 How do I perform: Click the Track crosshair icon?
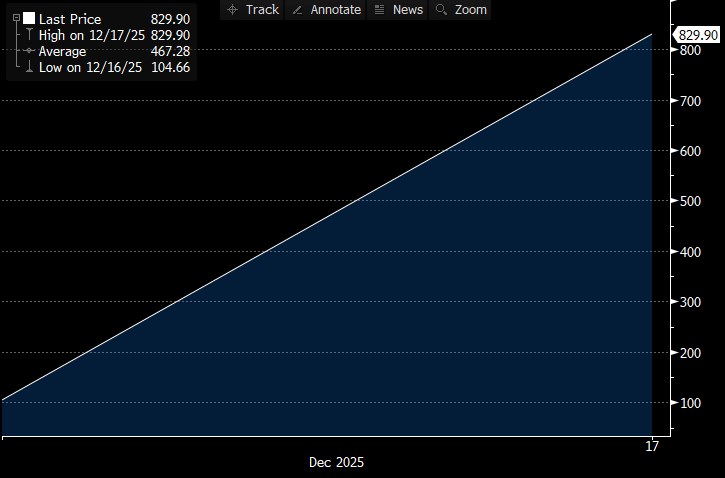click(233, 10)
